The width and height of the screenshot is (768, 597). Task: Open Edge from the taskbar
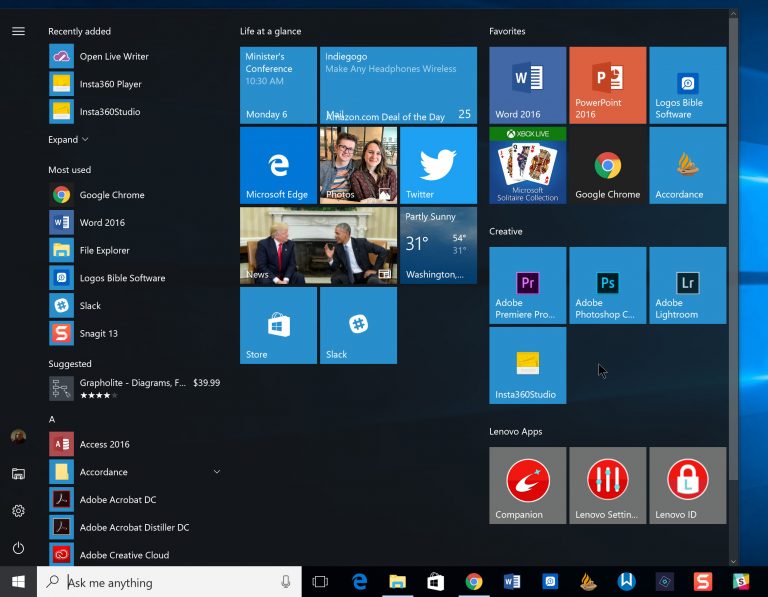click(360, 582)
